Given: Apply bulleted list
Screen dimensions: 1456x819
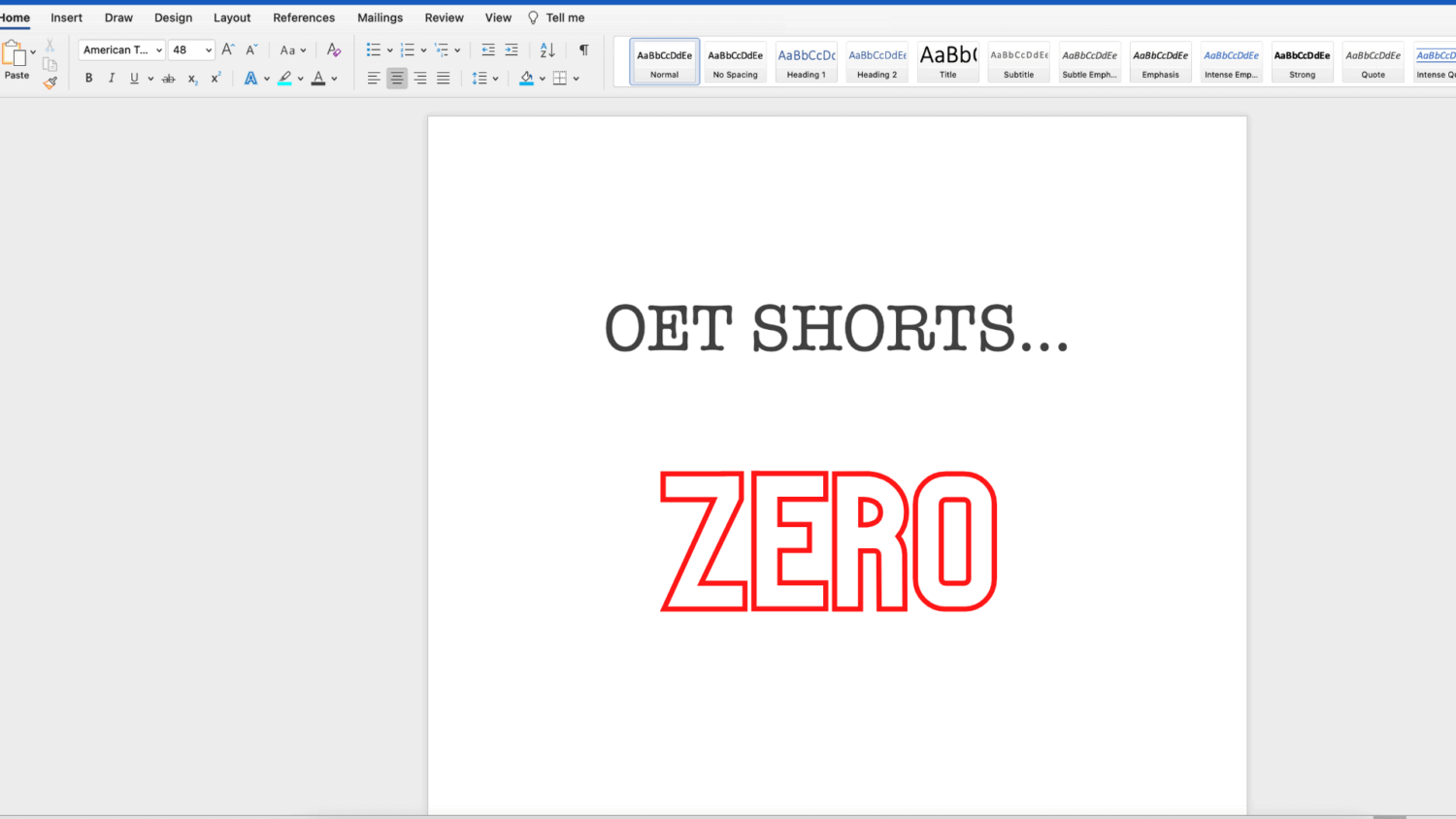Looking at the screenshot, I should (373, 49).
